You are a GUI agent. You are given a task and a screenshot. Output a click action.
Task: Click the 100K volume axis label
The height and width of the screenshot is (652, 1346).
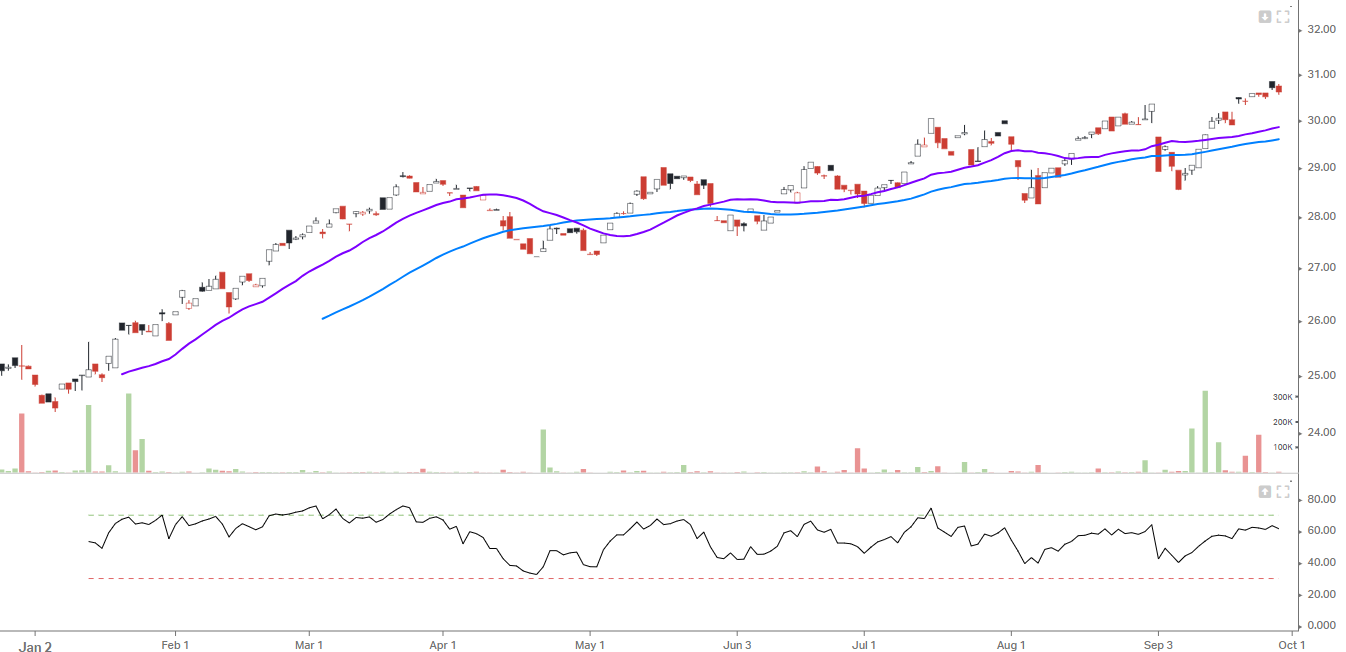coord(1283,447)
